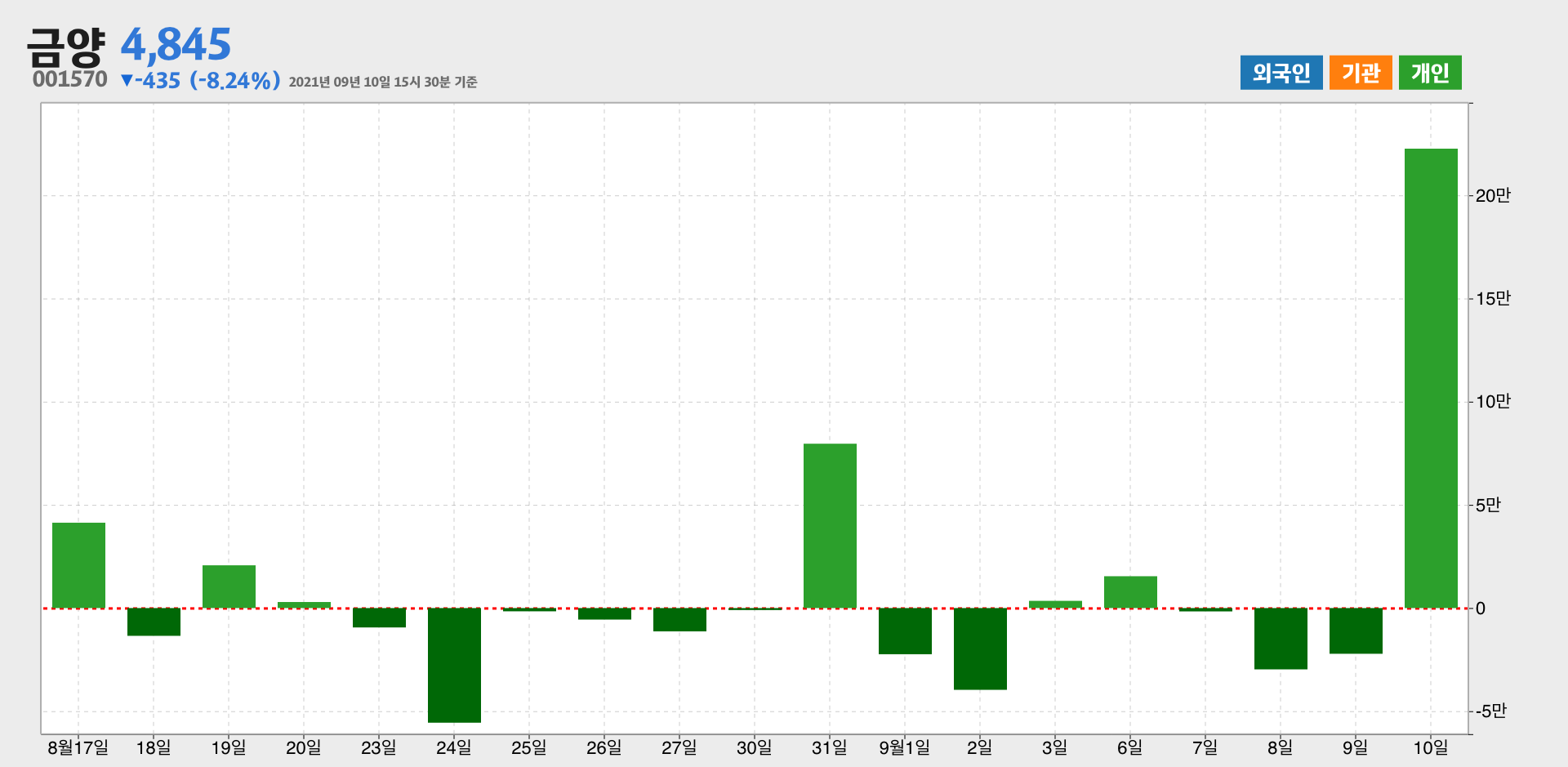Select the 31일 positive bar
This screenshot has width=1568, height=767.
830,526
